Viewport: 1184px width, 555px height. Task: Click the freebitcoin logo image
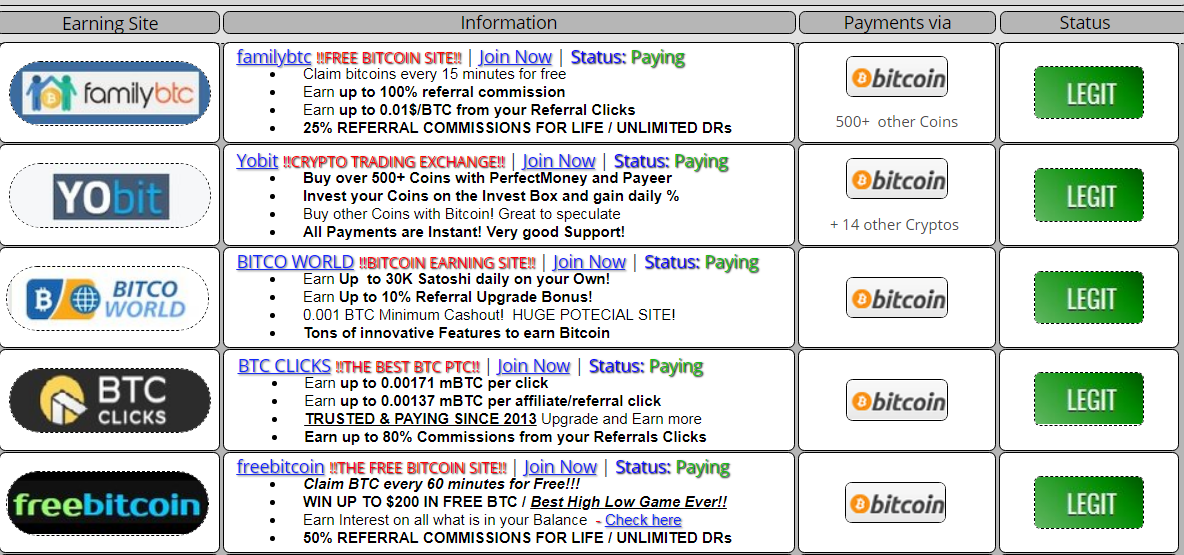coord(109,504)
